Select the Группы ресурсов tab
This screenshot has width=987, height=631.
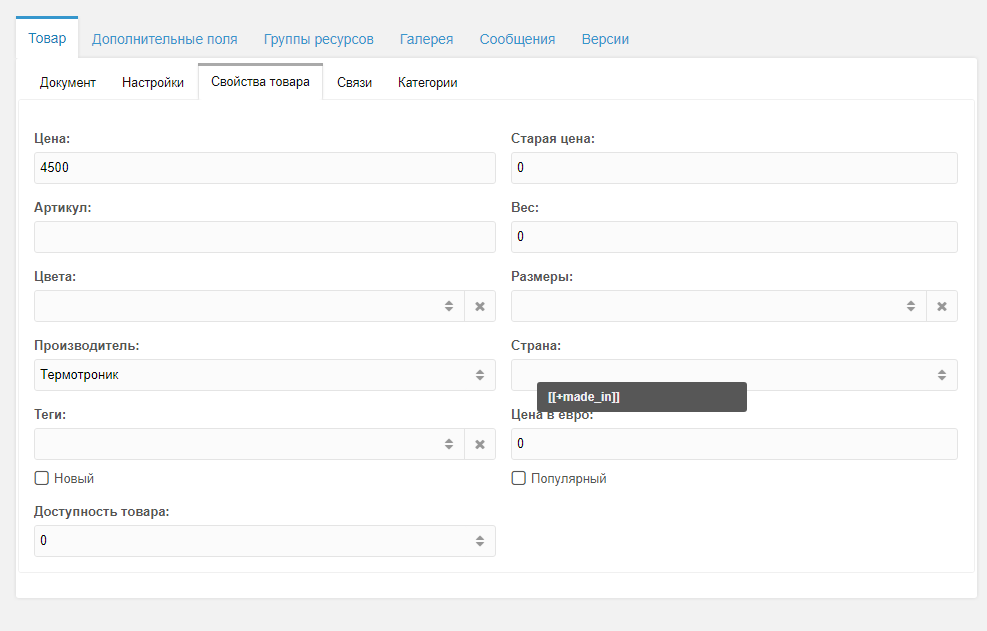[x=319, y=39]
